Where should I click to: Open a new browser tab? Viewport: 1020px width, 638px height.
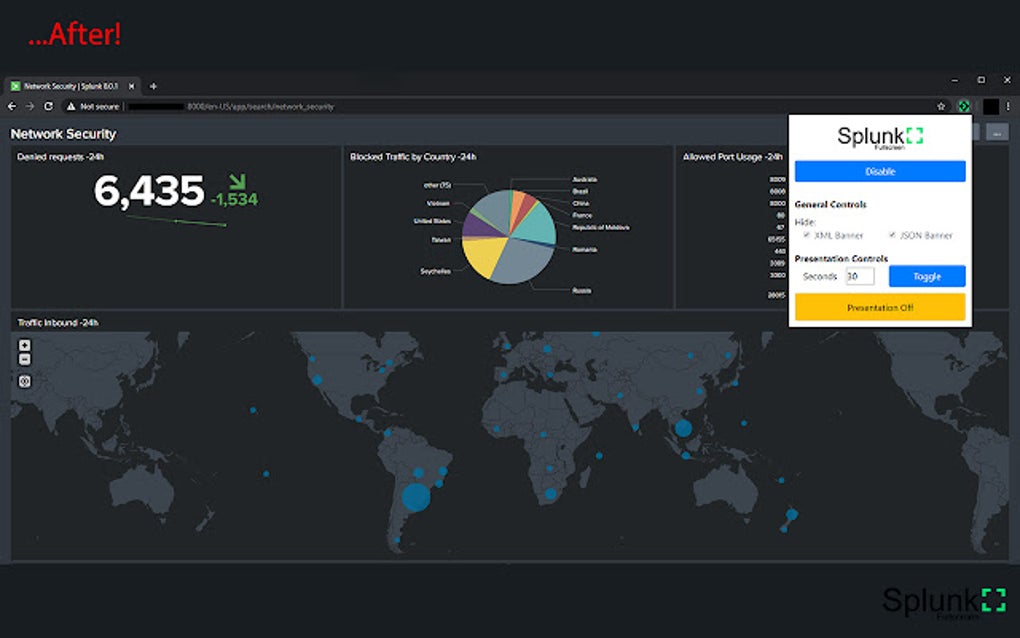pos(154,86)
